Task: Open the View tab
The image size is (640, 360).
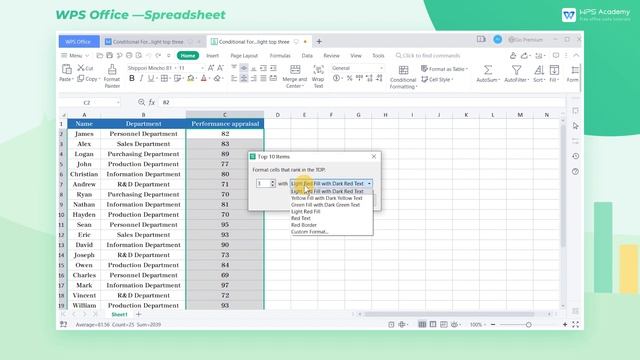Action: pyautogui.click(x=356, y=56)
